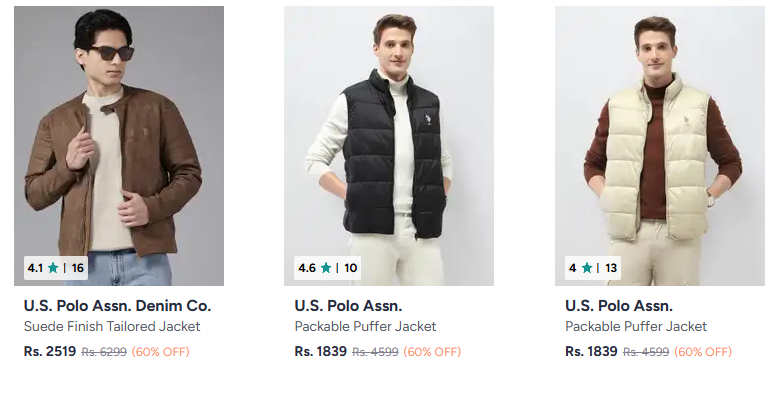The width and height of the screenshot is (773, 403).
Task: Click the 13 ratings count on the cream puffer jacket
Action: point(611,268)
